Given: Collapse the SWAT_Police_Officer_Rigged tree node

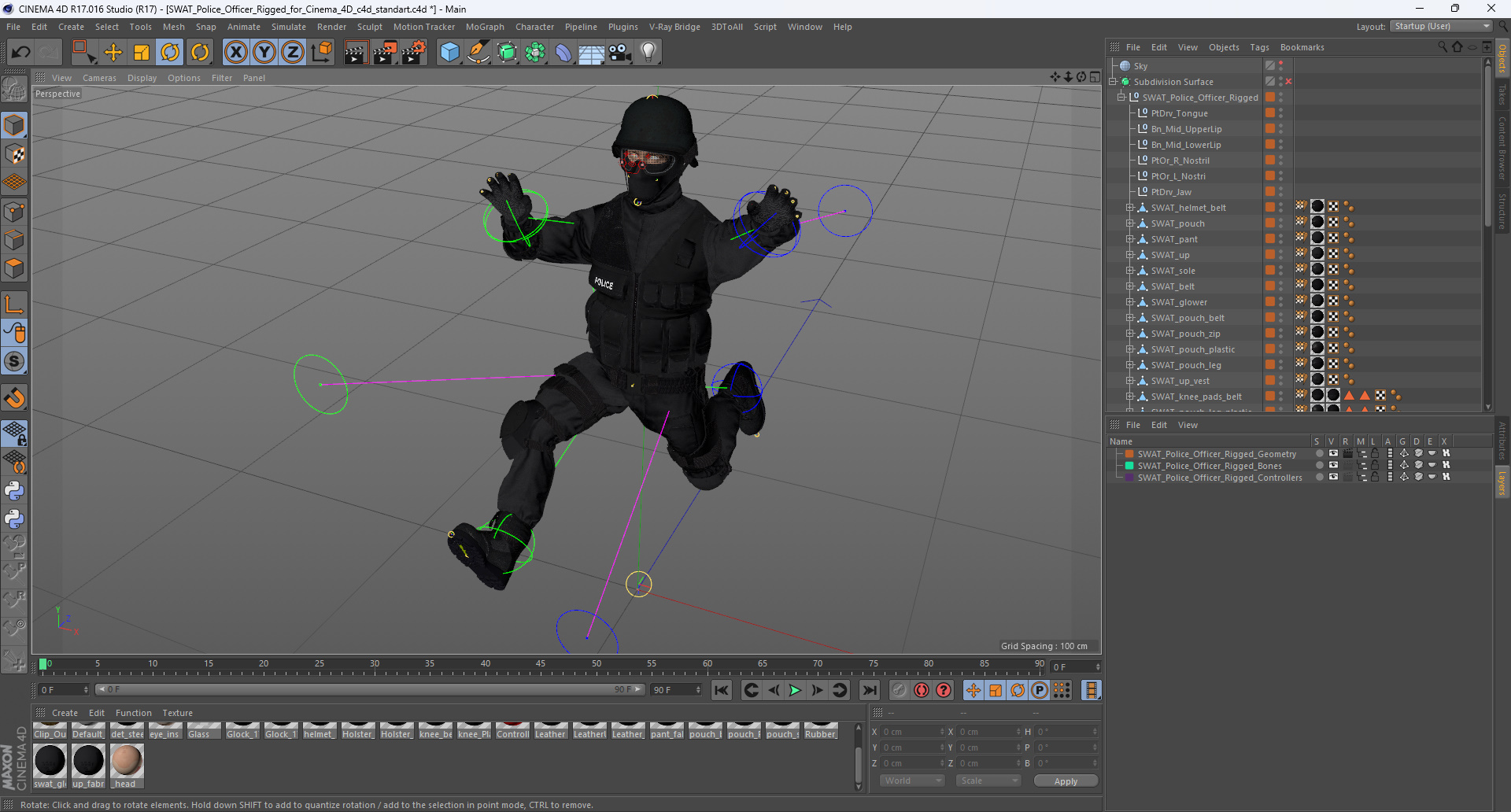Looking at the screenshot, I should tap(1121, 98).
